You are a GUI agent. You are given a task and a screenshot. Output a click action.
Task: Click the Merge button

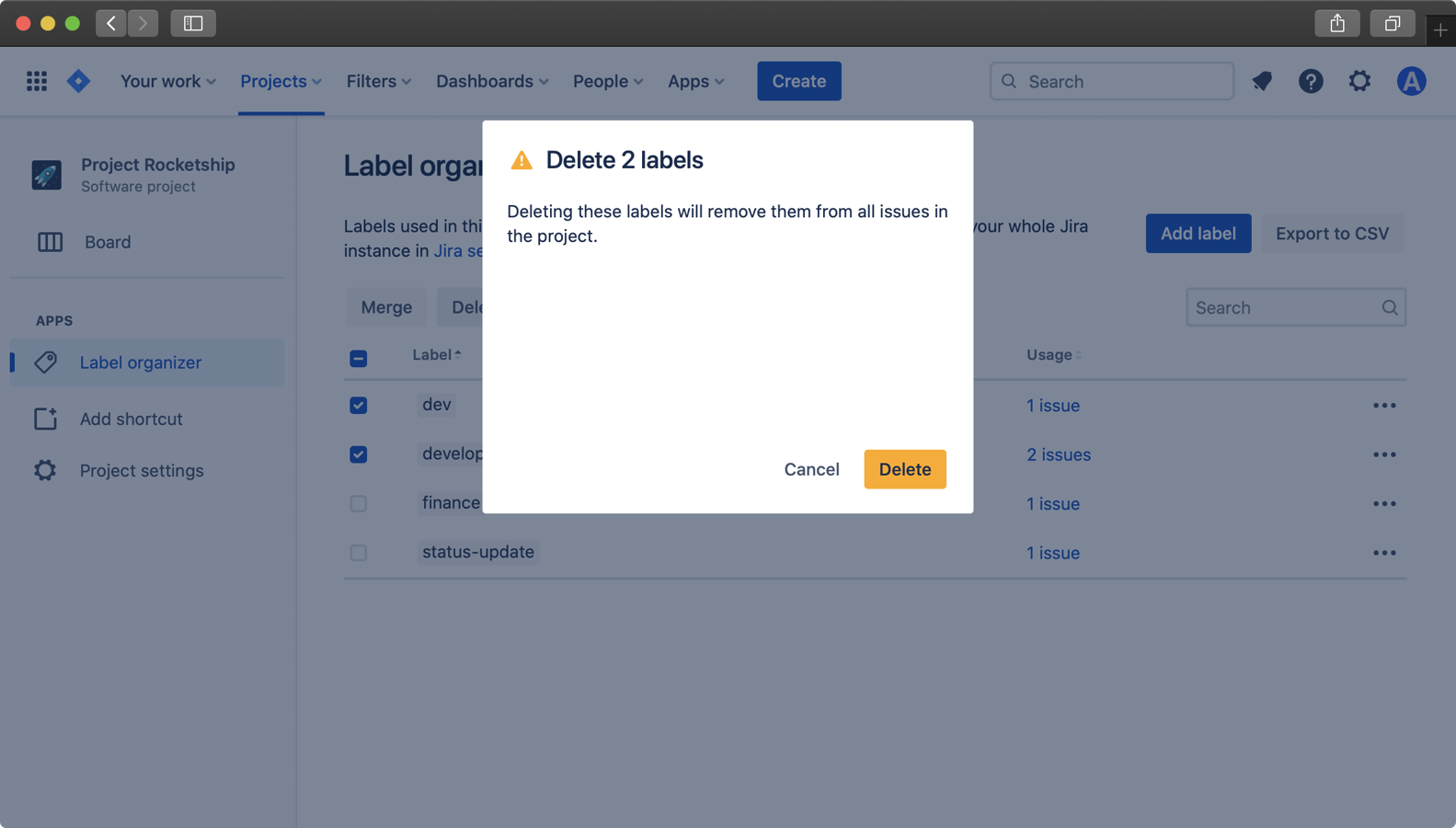coord(386,307)
